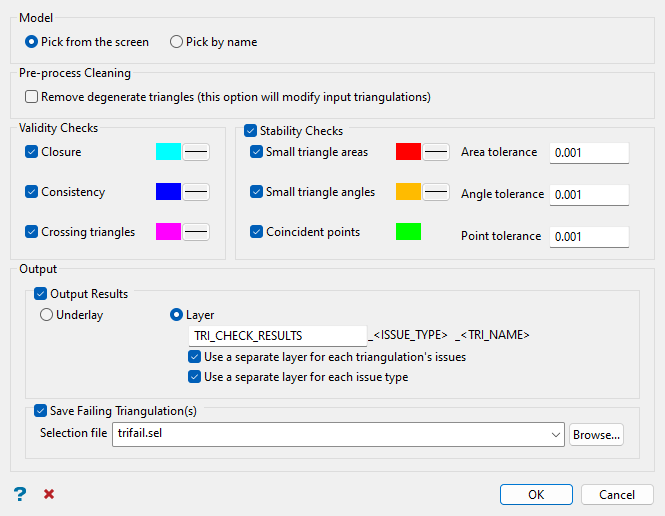Click the Area tolerance input field
This screenshot has height=516, width=665.
[589, 153]
